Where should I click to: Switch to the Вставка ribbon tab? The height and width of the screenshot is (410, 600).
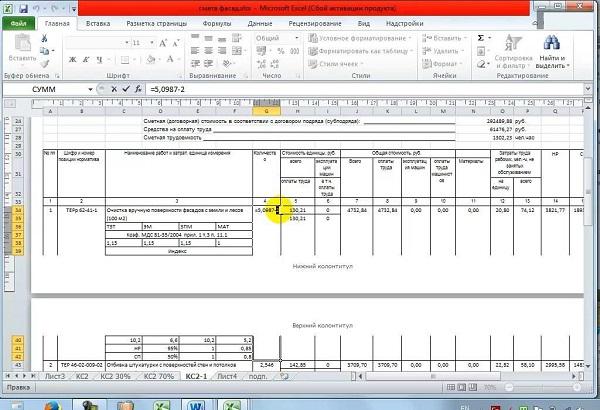(98, 23)
